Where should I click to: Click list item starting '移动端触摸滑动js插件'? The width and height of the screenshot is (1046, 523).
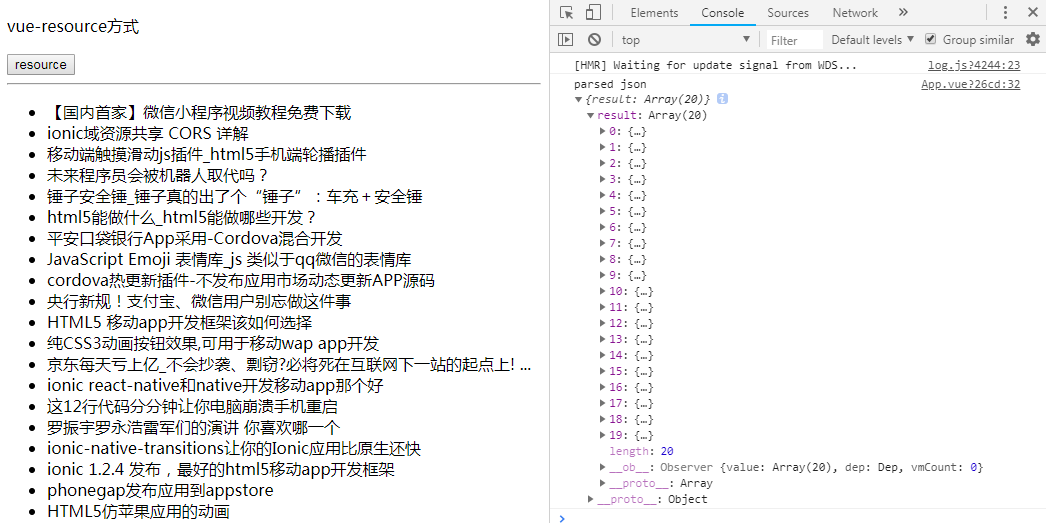(x=207, y=155)
